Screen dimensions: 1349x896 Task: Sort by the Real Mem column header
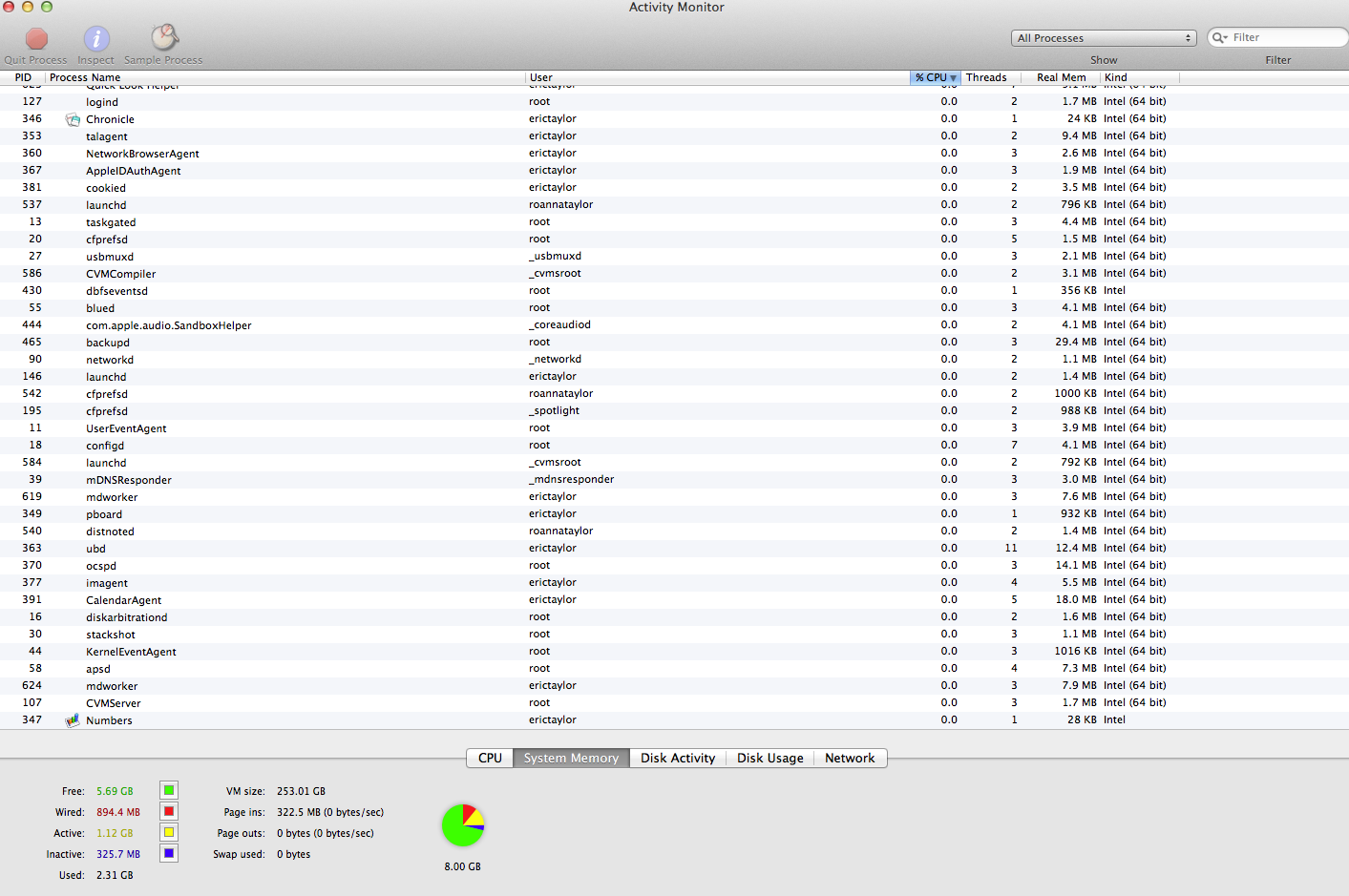[x=1061, y=77]
